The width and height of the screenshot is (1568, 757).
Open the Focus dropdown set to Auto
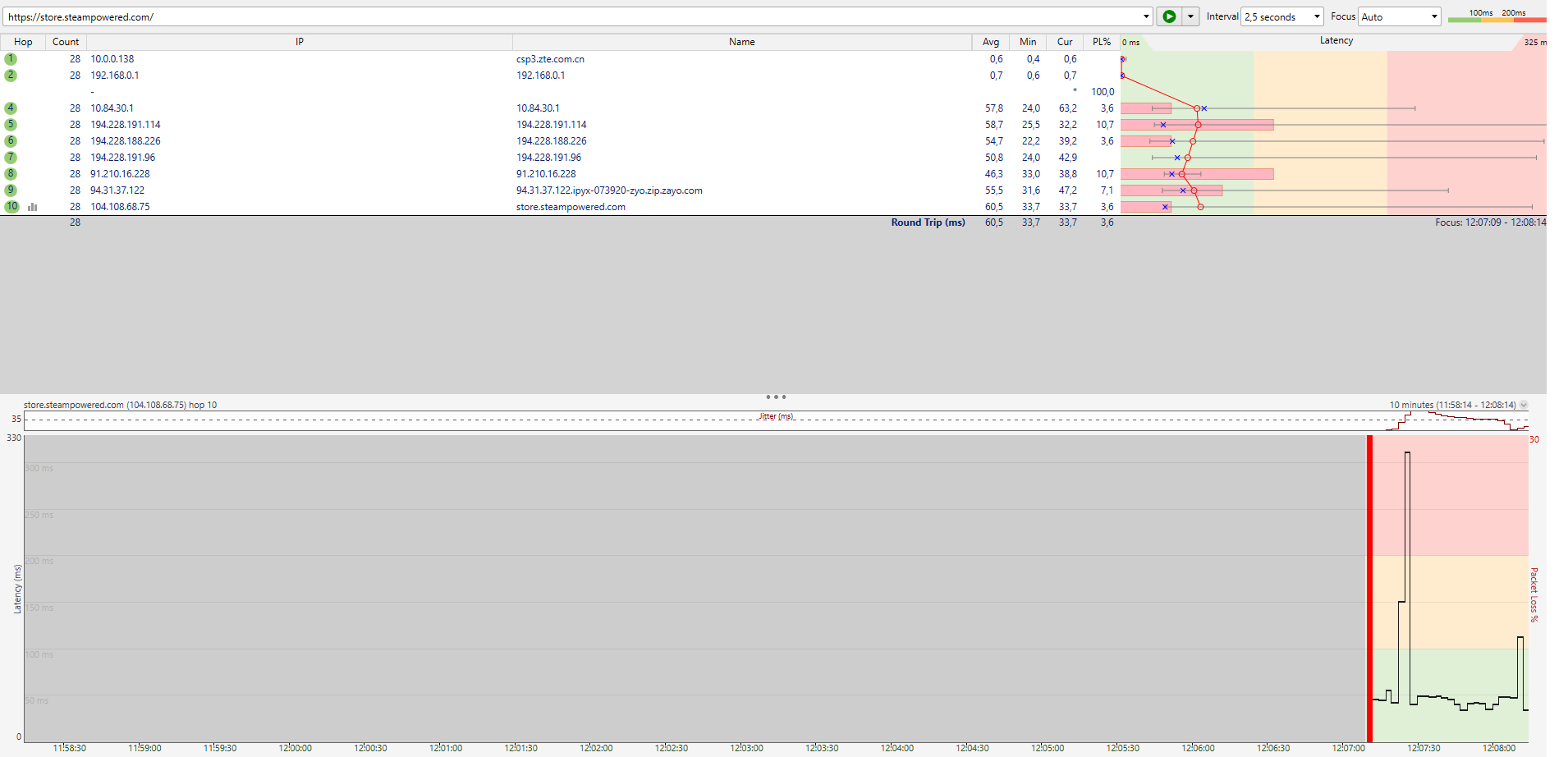pyautogui.click(x=1399, y=16)
